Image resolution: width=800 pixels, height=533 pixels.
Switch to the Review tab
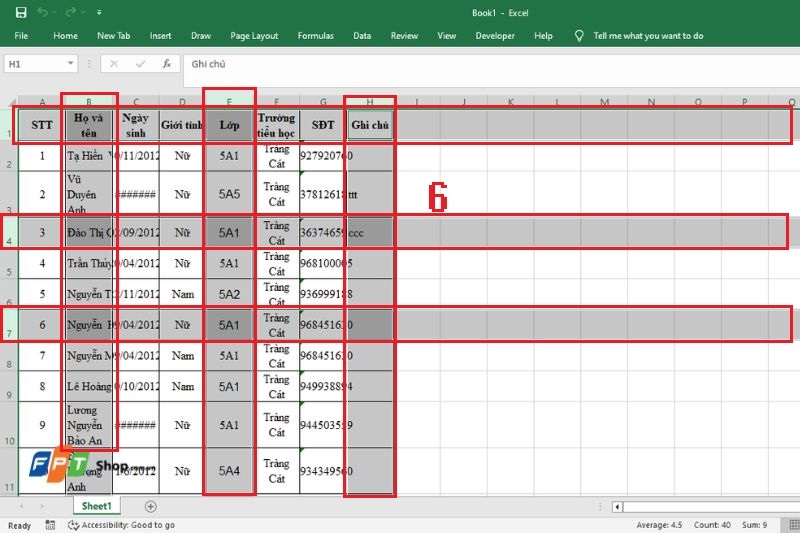[x=404, y=36]
